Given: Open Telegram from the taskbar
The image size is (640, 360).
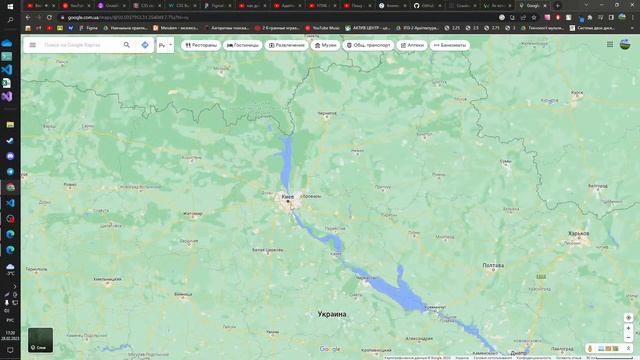Looking at the screenshot, I should pos(10,171).
